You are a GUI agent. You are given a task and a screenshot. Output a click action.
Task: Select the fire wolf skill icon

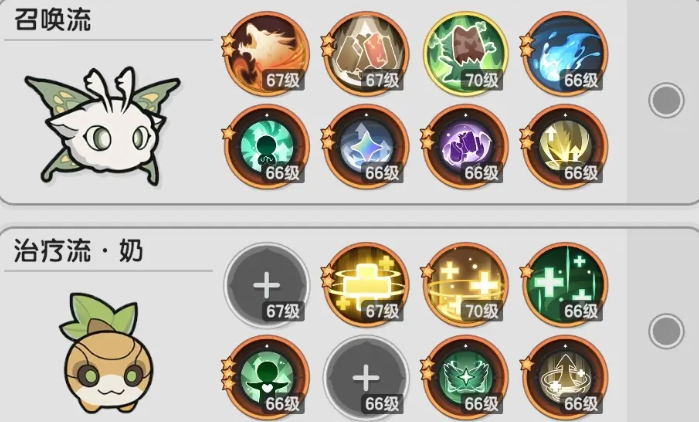[267, 54]
